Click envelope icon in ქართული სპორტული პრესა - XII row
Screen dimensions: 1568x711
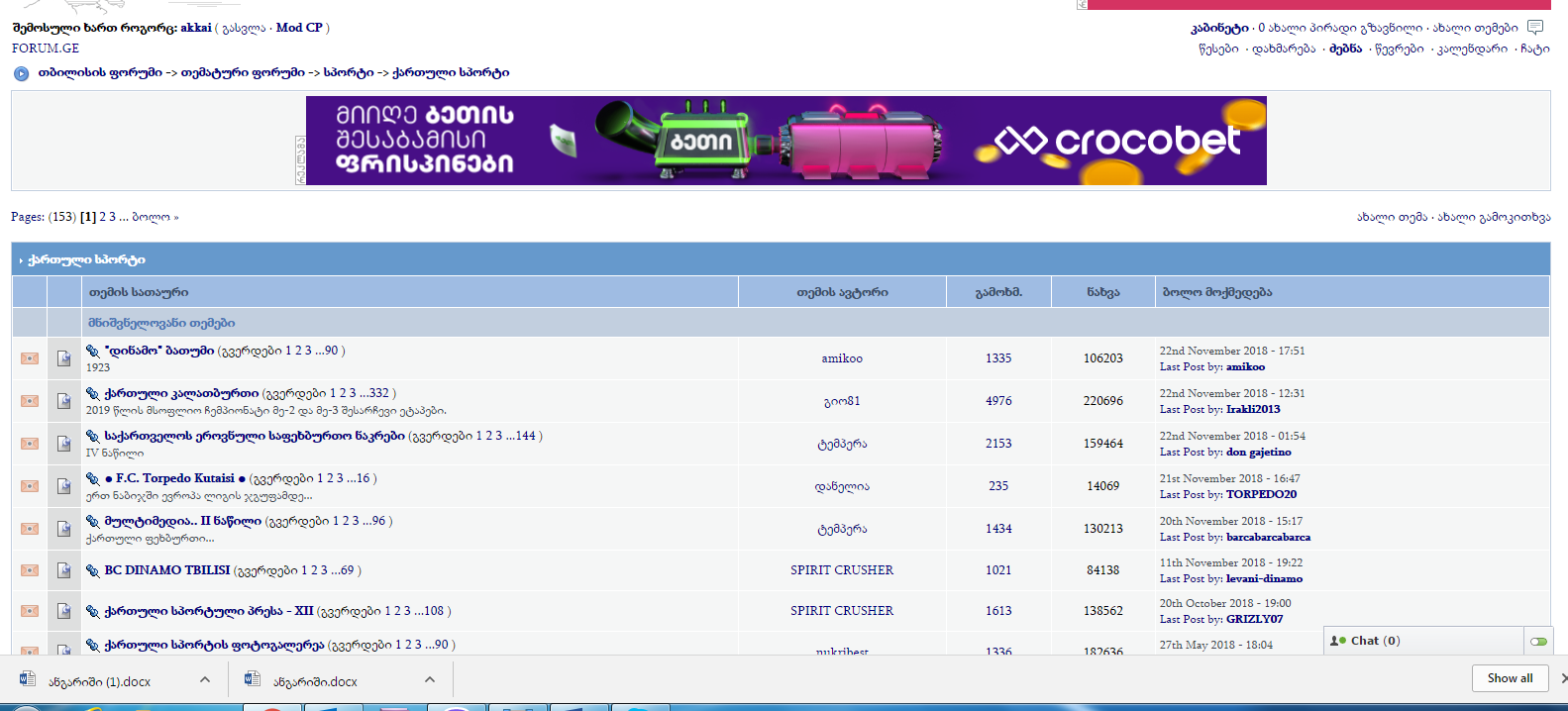click(x=30, y=611)
